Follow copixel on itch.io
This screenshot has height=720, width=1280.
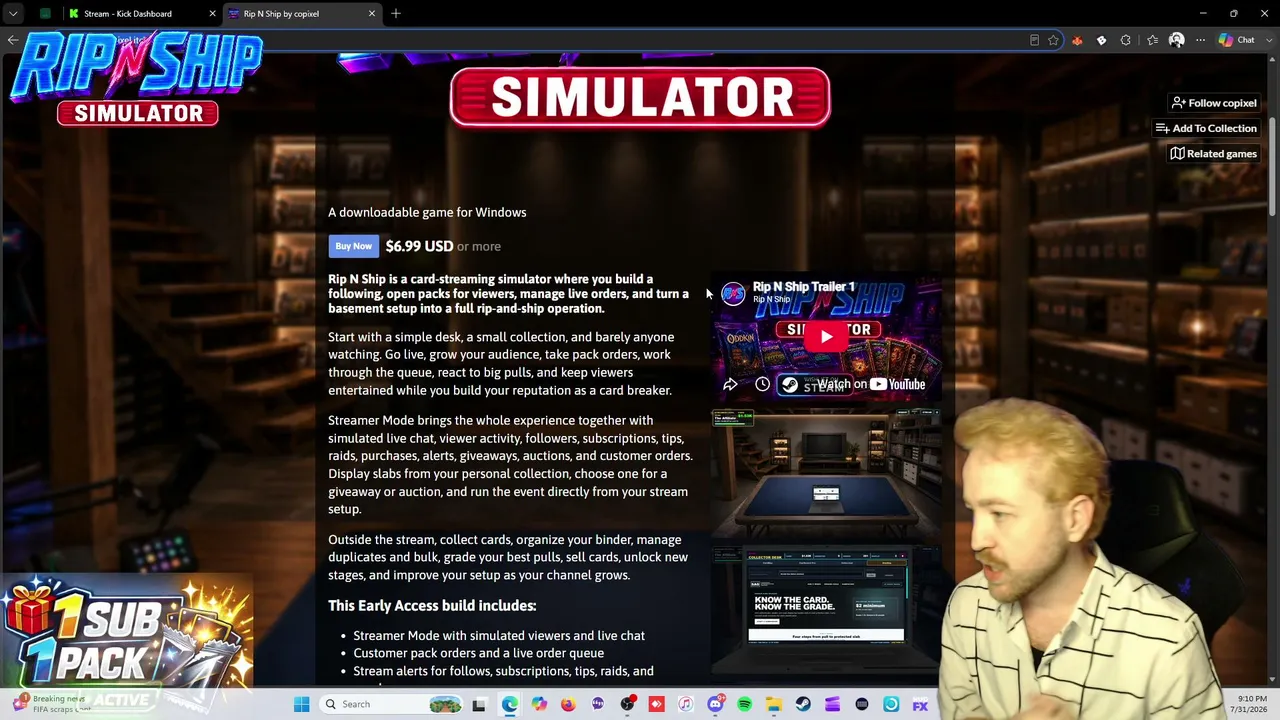1214,103
